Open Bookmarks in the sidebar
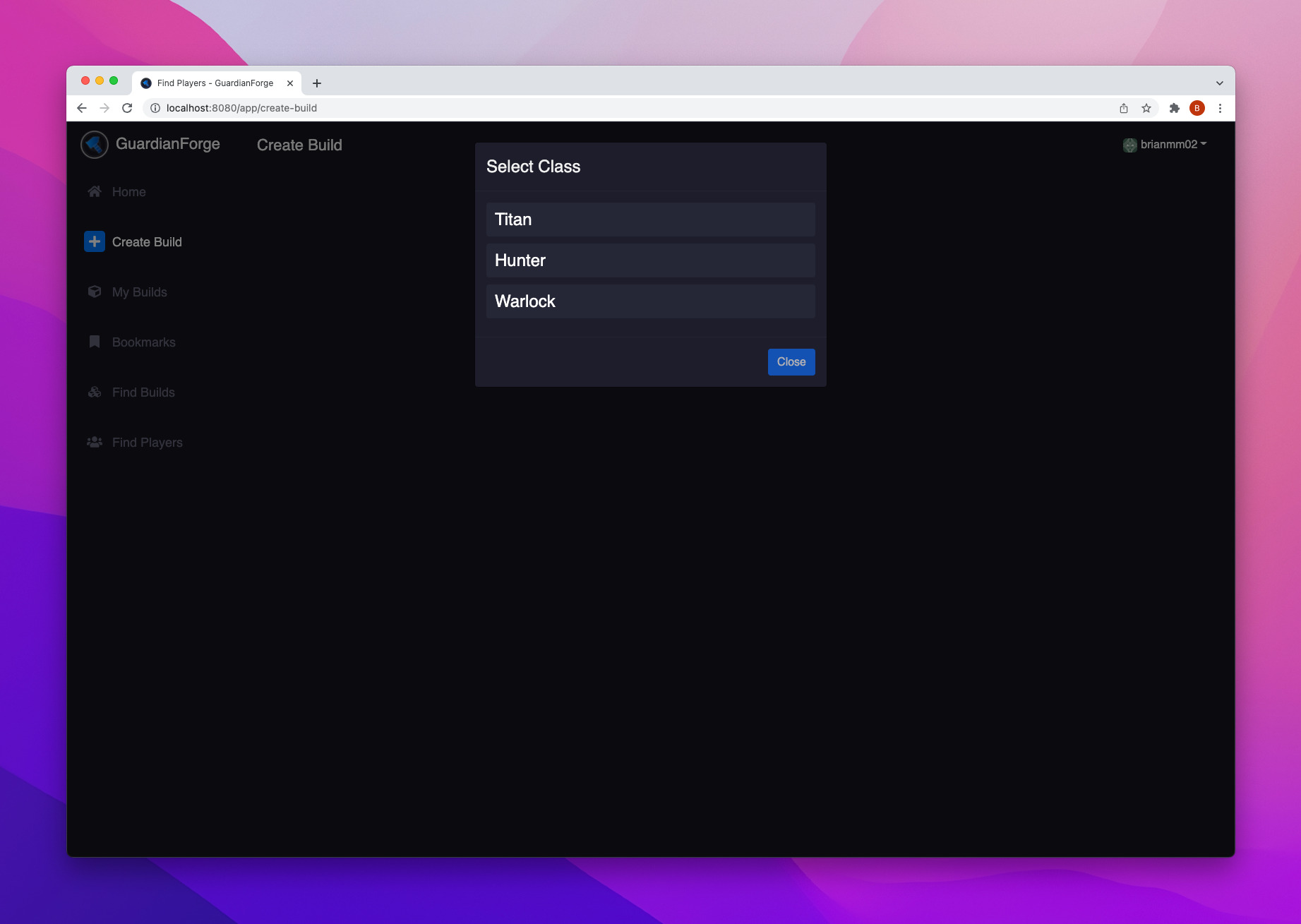Viewport: 1301px width, 924px height. (144, 342)
